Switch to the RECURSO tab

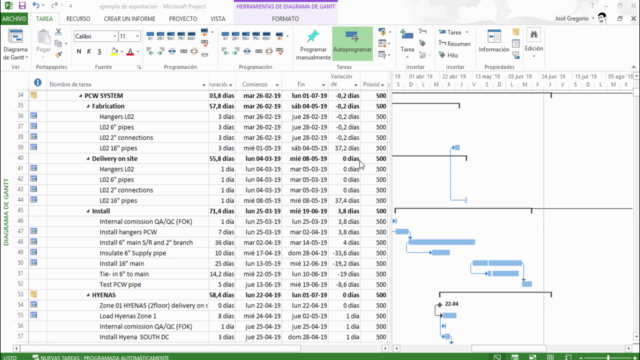[x=78, y=19]
